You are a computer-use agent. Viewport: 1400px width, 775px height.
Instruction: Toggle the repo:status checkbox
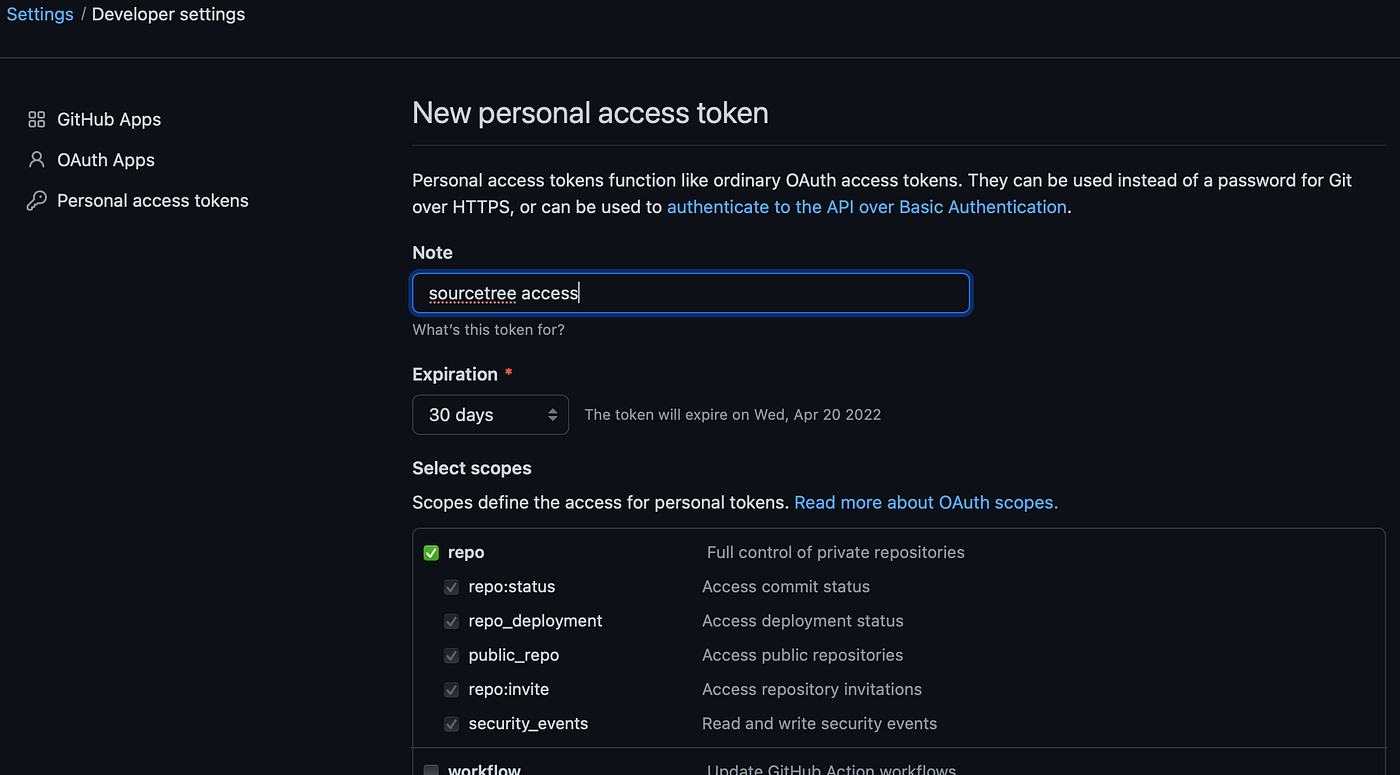pos(451,587)
